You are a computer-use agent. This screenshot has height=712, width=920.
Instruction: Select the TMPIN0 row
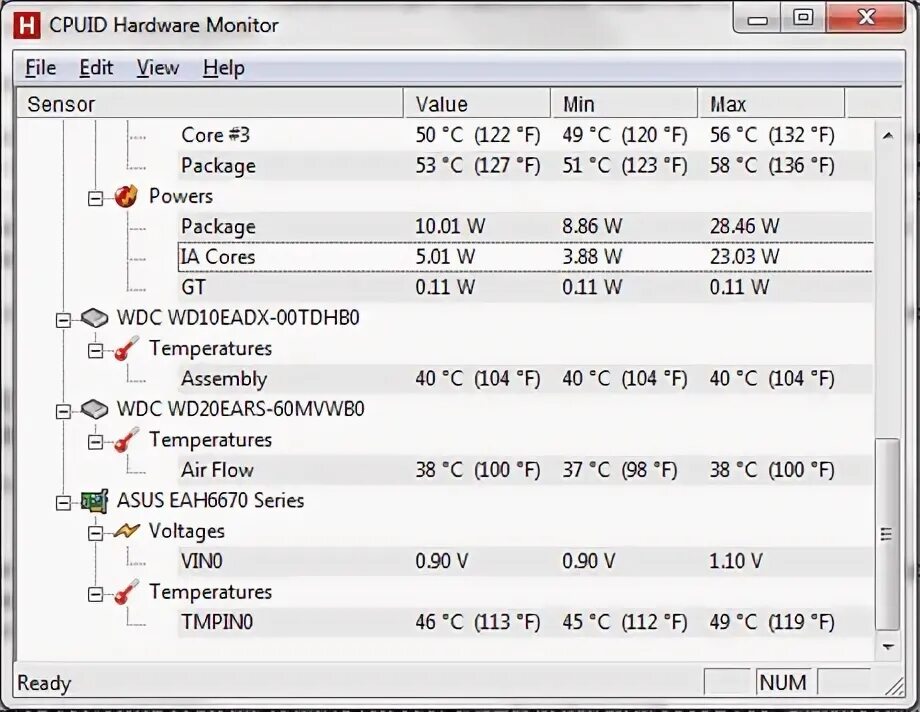tap(526, 622)
